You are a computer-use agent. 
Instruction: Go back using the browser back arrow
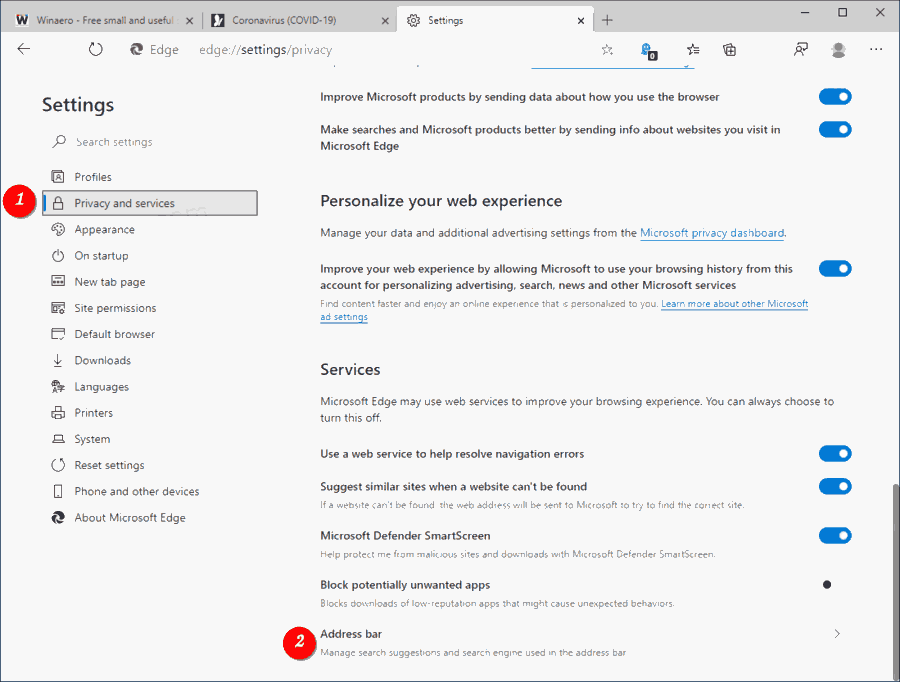(24, 49)
